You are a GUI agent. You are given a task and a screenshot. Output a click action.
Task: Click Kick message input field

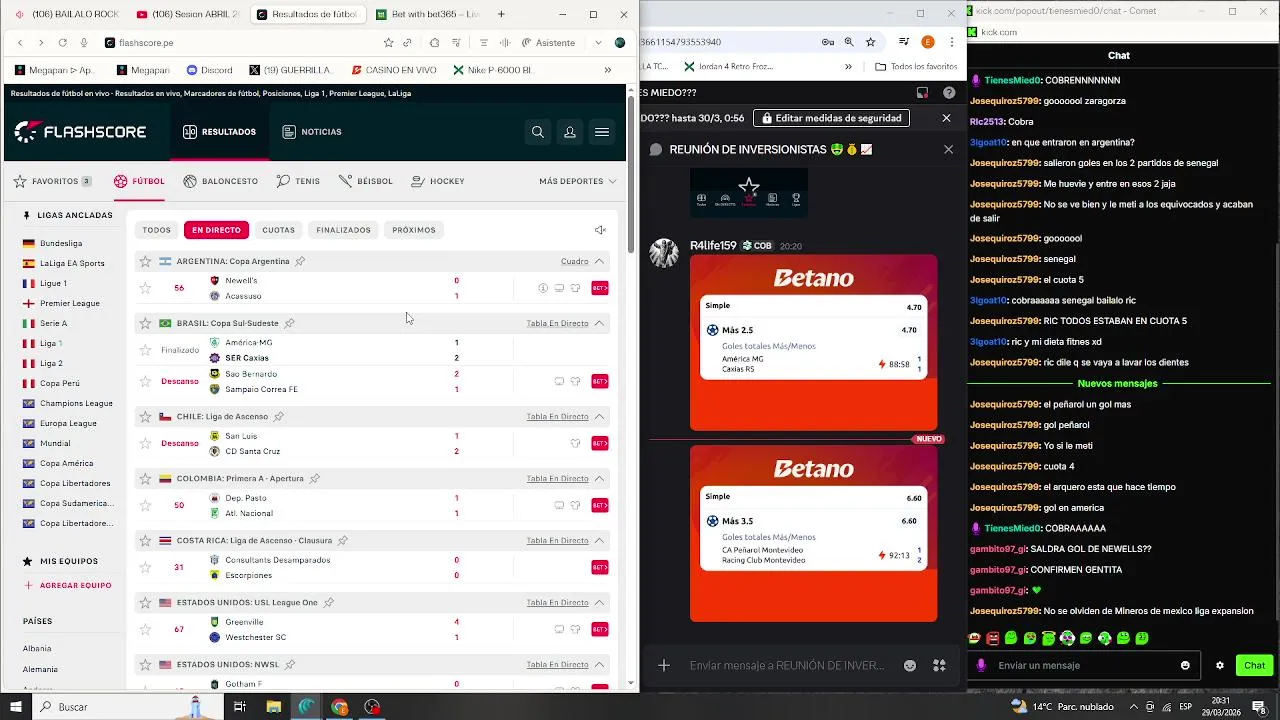coord(1085,665)
